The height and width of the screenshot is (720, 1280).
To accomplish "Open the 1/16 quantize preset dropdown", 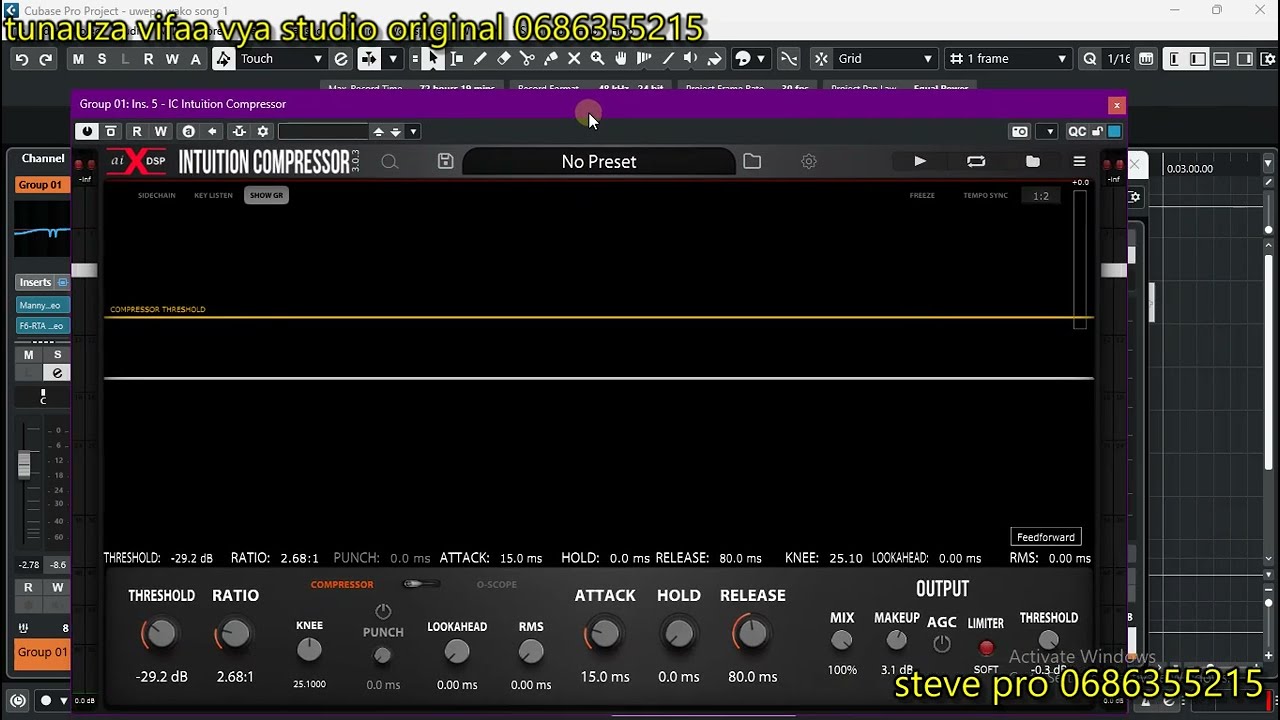I will click(1118, 59).
